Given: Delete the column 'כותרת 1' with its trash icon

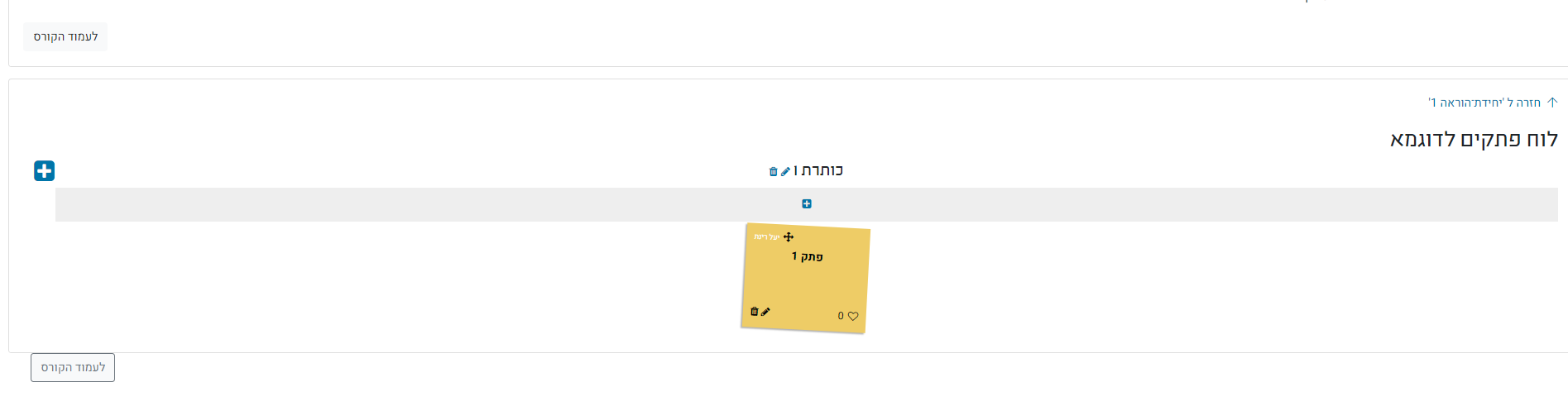Looking at the screenshot, I should (x=773, y=172).
